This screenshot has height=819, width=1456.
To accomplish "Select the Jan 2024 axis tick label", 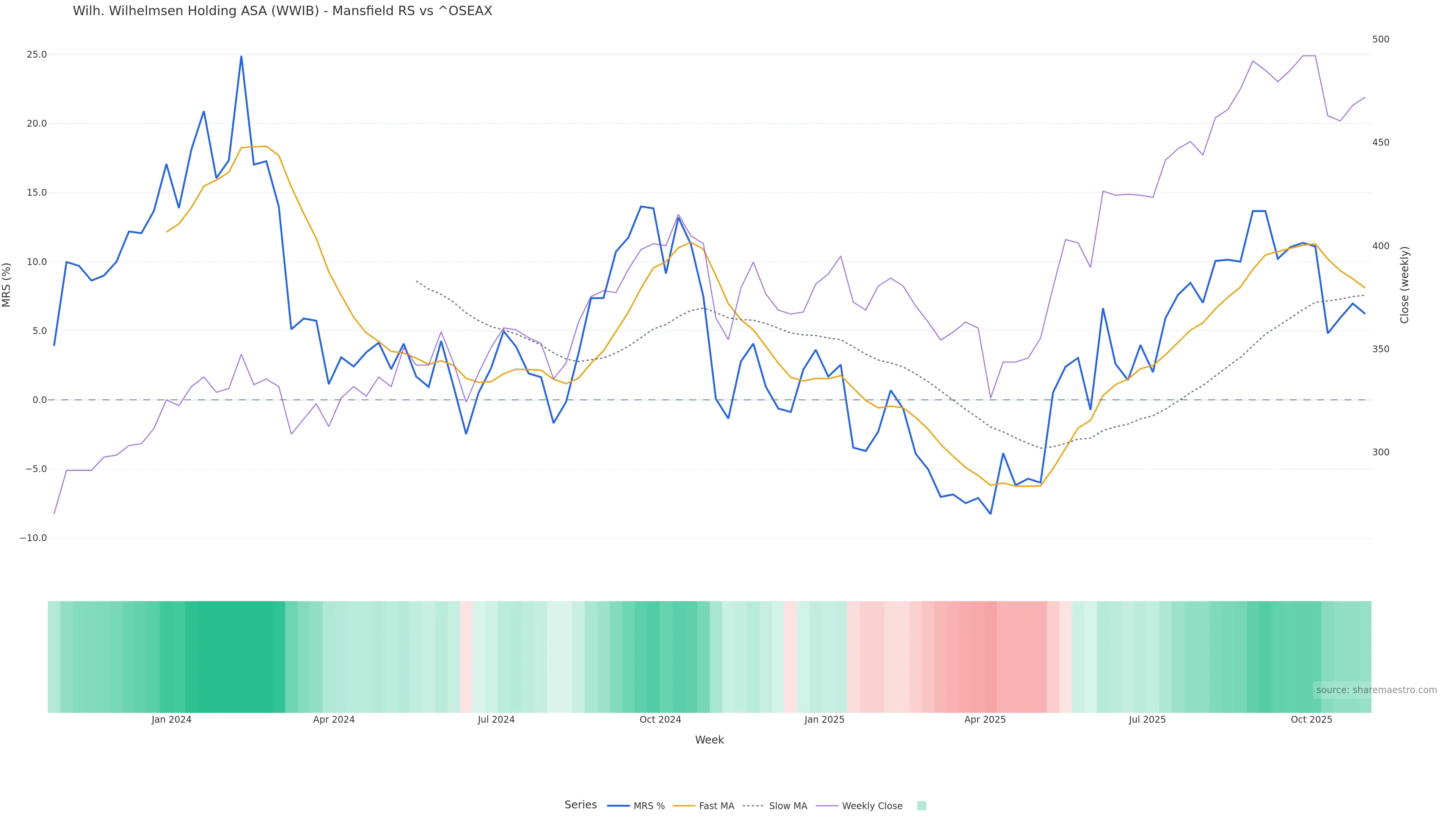I will pyautogui.click(x=171, y=720).
